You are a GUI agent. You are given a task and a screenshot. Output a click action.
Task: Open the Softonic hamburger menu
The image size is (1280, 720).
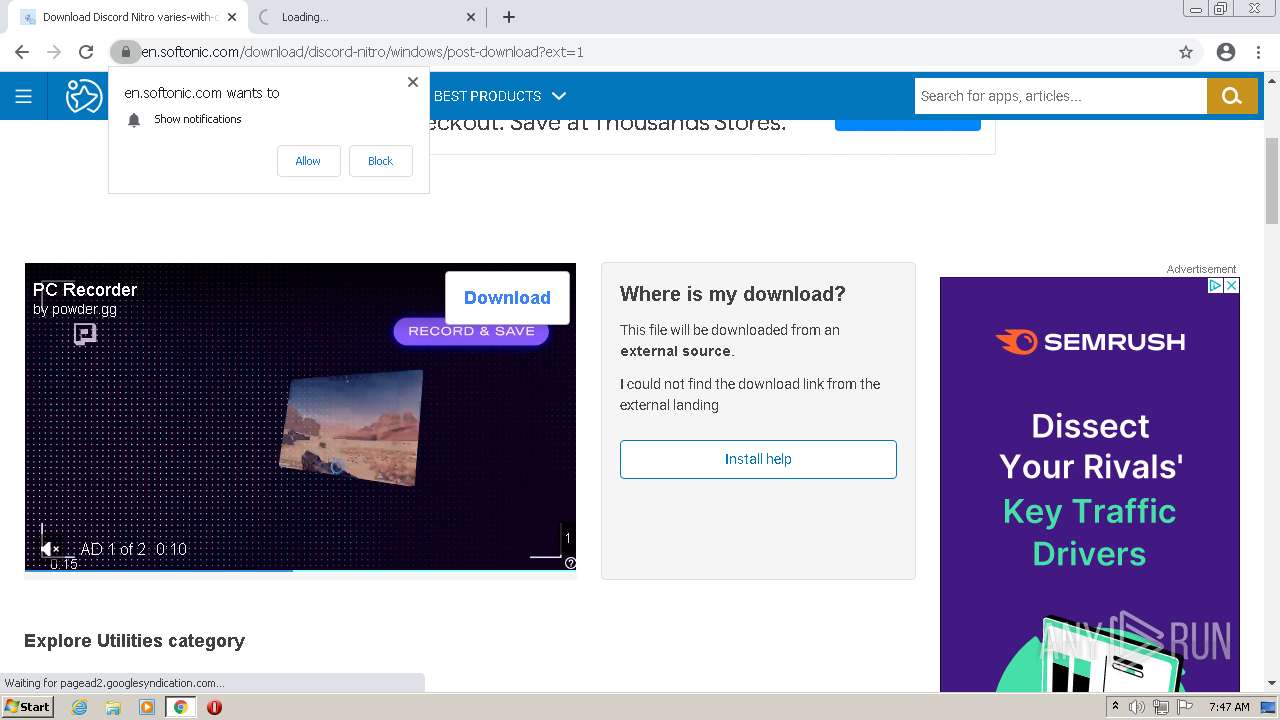click(x=23, y=96)
